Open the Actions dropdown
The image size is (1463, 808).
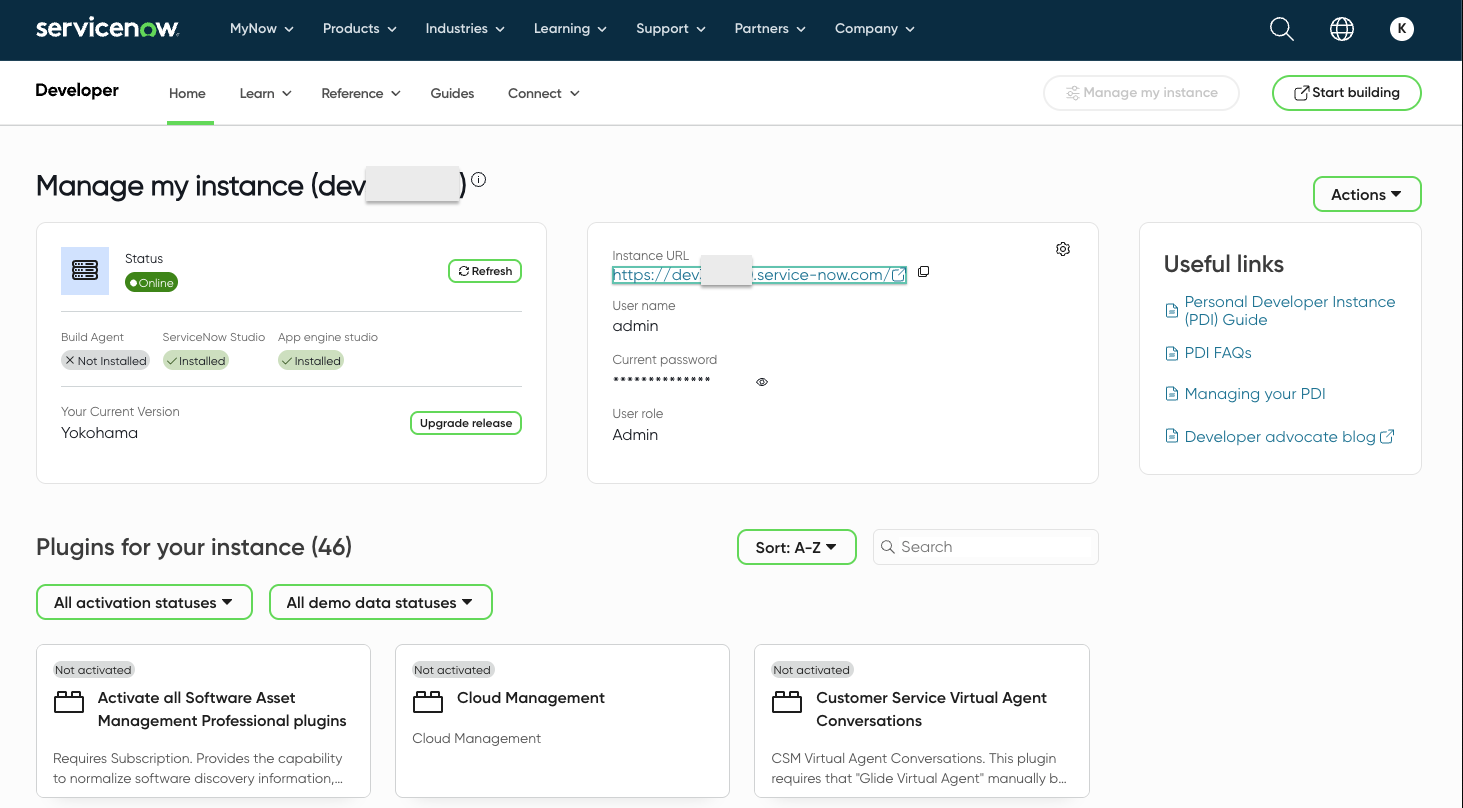pos(1367,194)
